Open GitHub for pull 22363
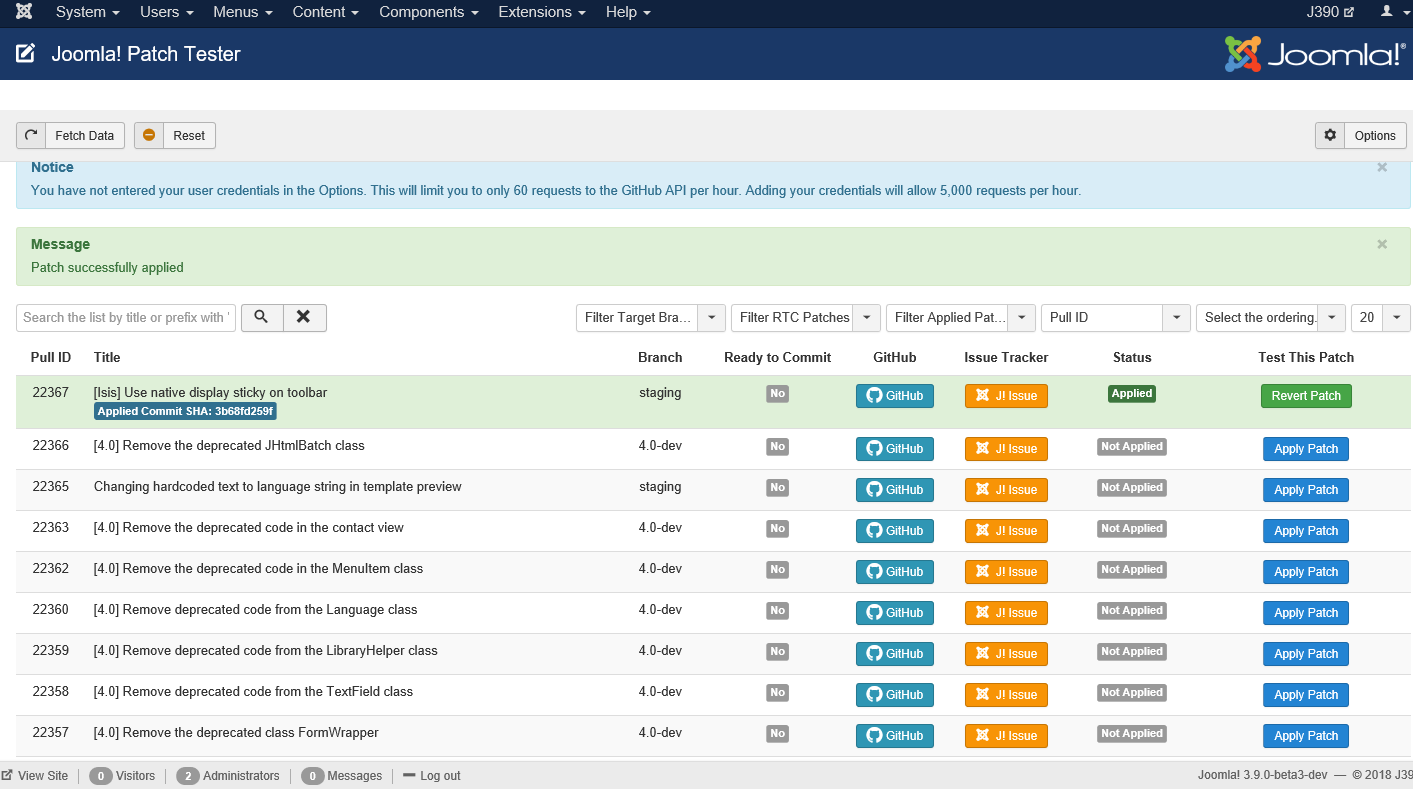 (895, 531)
